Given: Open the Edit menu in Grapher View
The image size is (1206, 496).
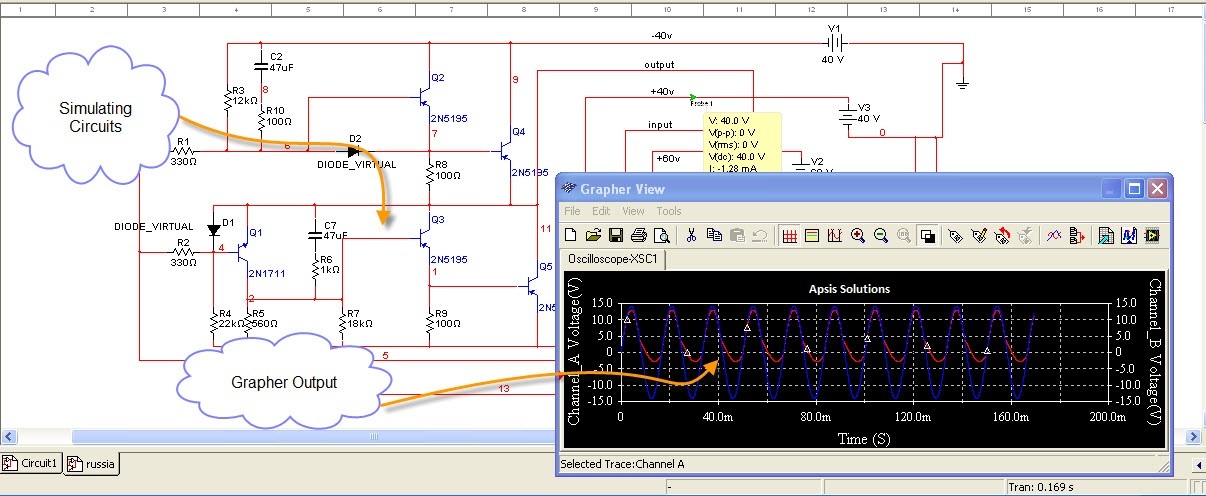Looking at the screenshot, I should (x=601, y=211).
